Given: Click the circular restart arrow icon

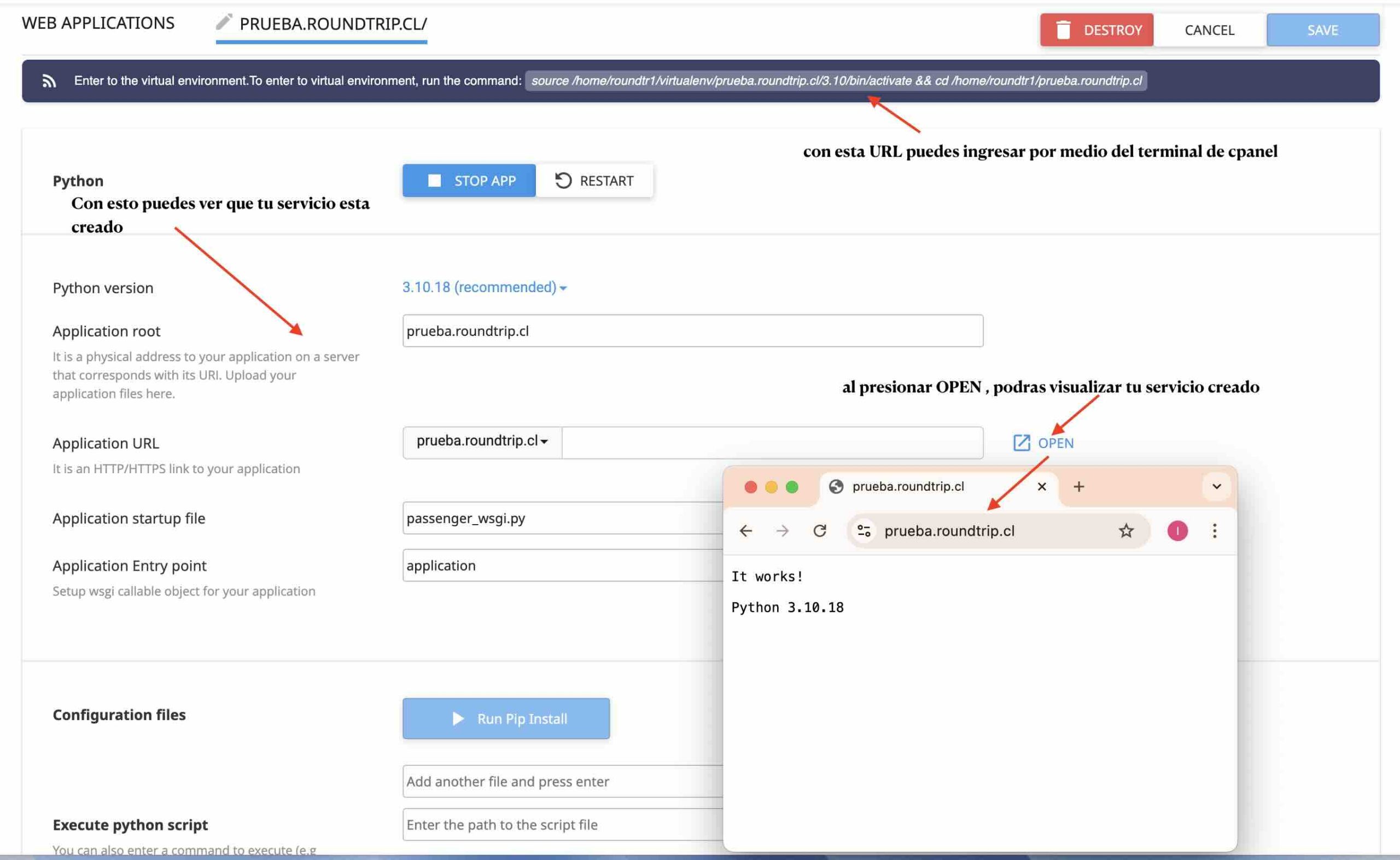Looking at the screenshot, I should [x=563, y=181].
